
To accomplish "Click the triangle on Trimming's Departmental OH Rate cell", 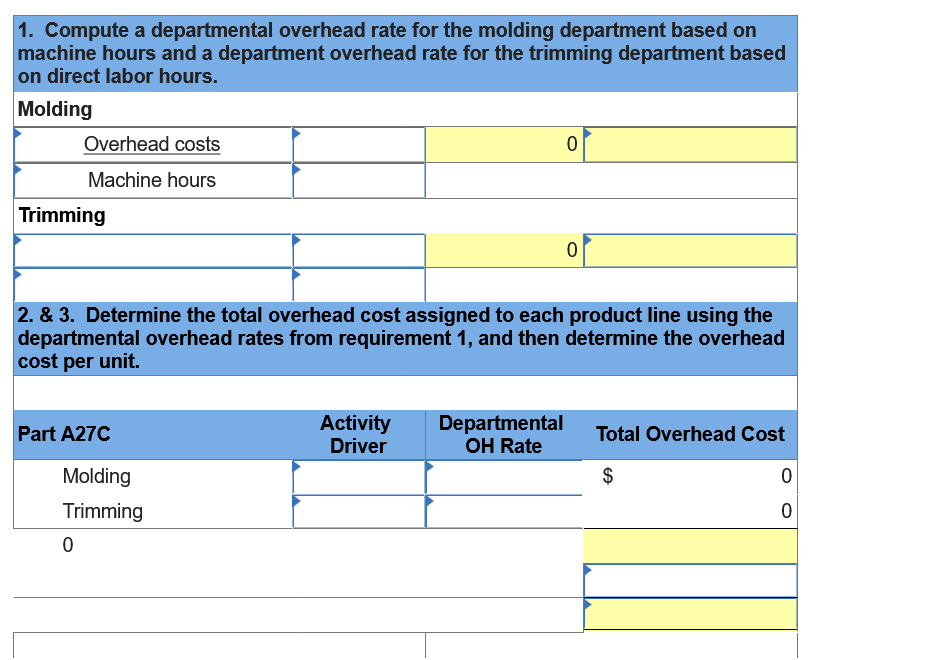I will click(x=430, y=501).
